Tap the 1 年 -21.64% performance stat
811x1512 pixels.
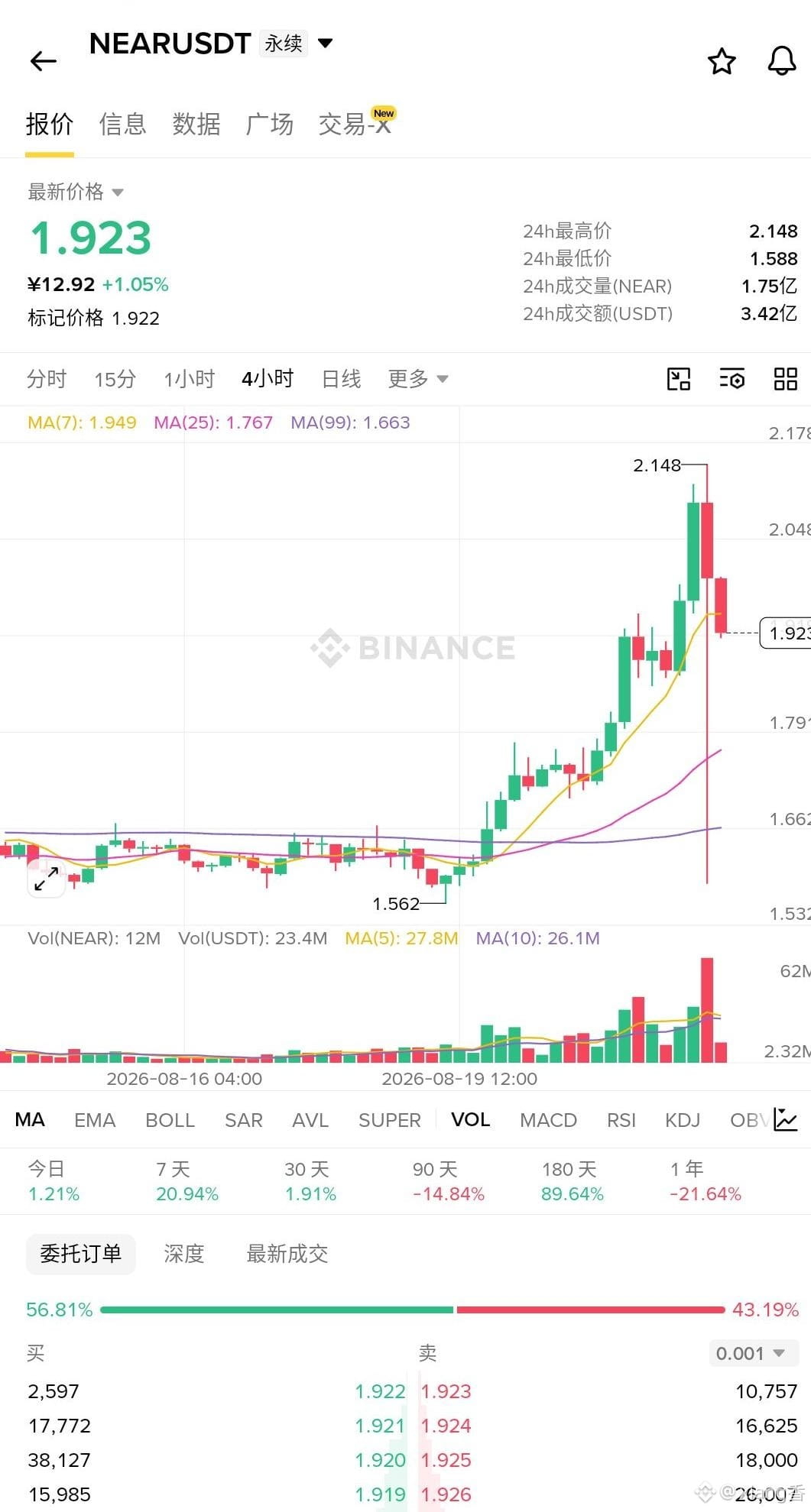706,1181
